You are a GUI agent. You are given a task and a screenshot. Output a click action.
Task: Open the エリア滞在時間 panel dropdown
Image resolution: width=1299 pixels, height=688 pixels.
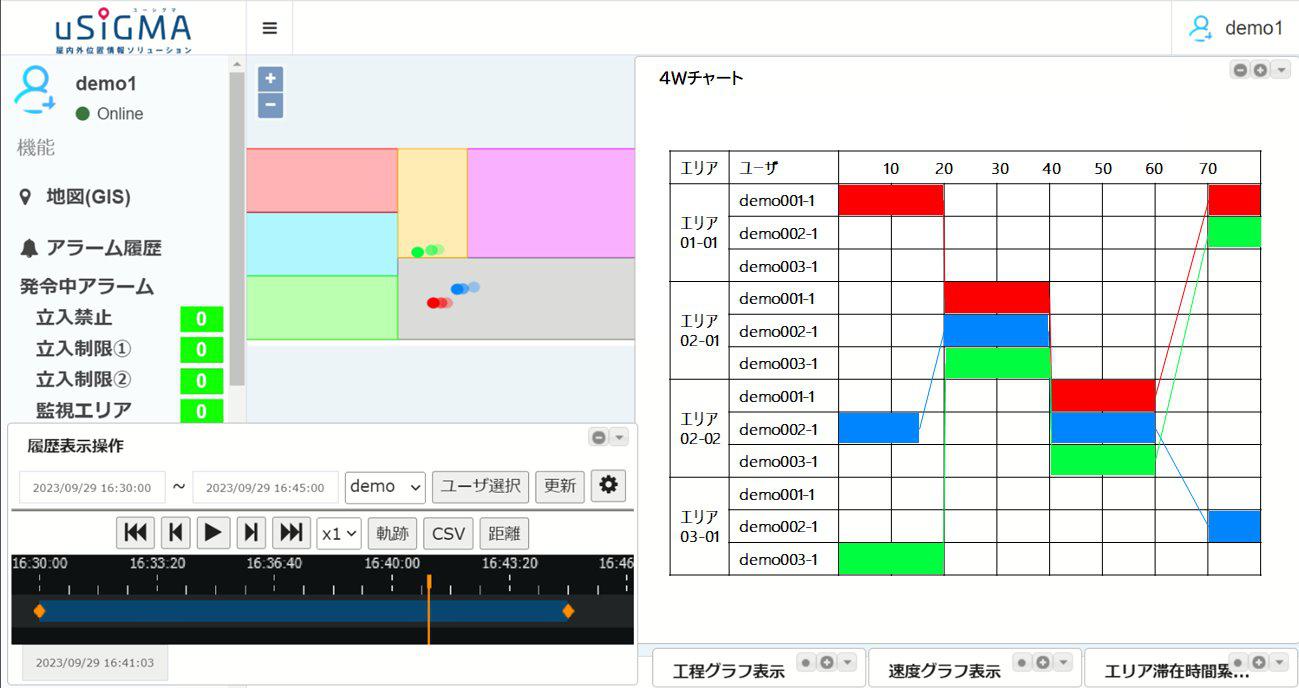(1279, 662)
